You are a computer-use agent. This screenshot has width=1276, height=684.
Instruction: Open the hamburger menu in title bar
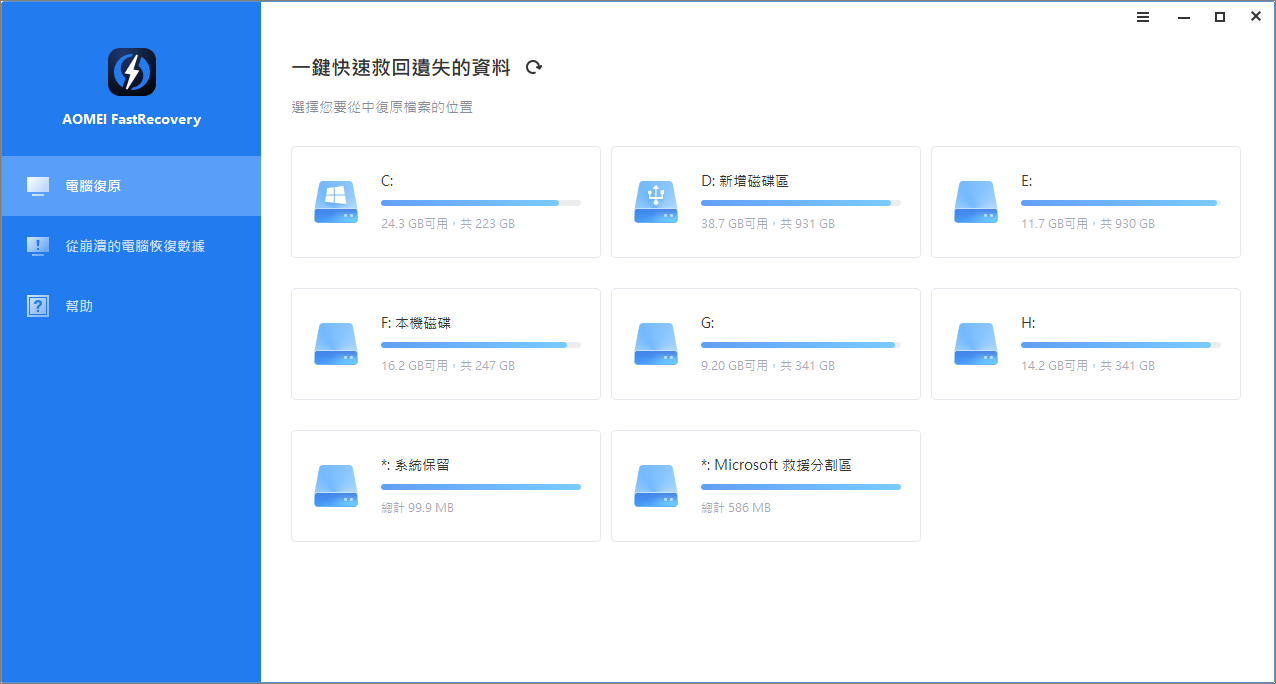[1143, 17]
